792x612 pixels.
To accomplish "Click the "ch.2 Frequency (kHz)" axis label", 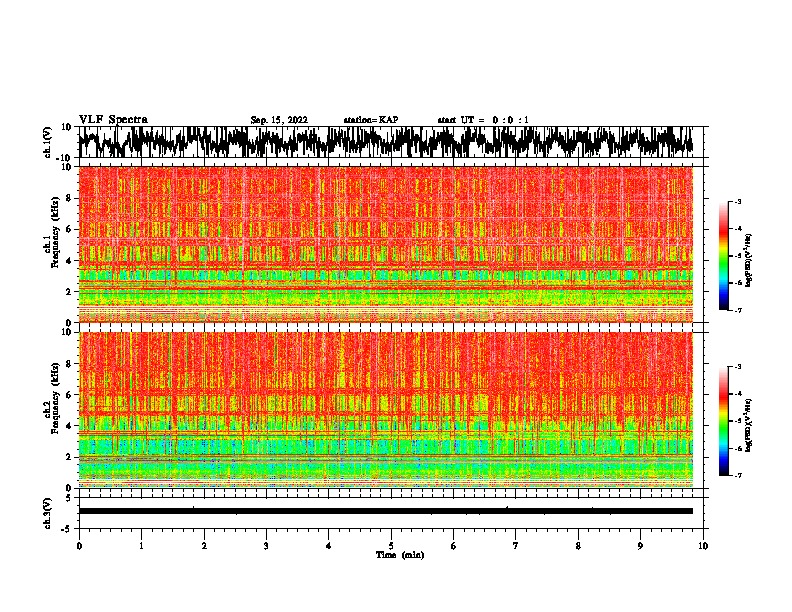I will tap(51, 398).
